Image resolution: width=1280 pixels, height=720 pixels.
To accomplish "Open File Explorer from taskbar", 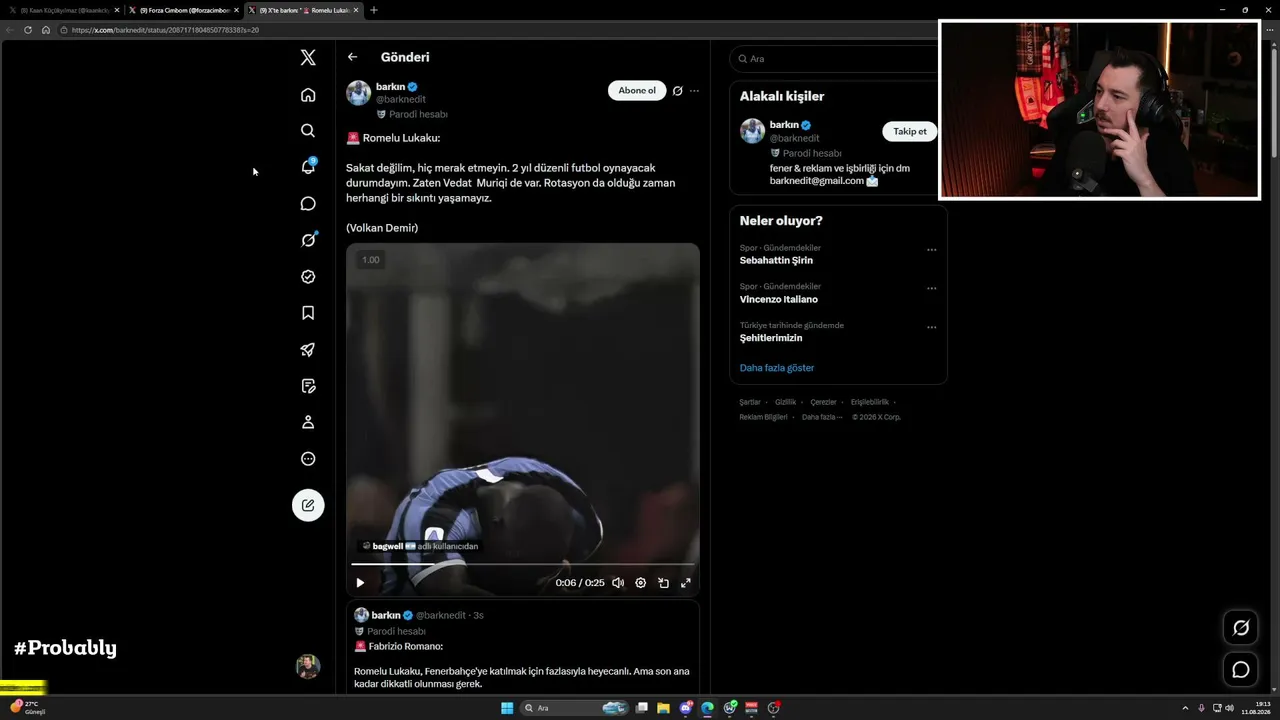I will coord(663,708).
